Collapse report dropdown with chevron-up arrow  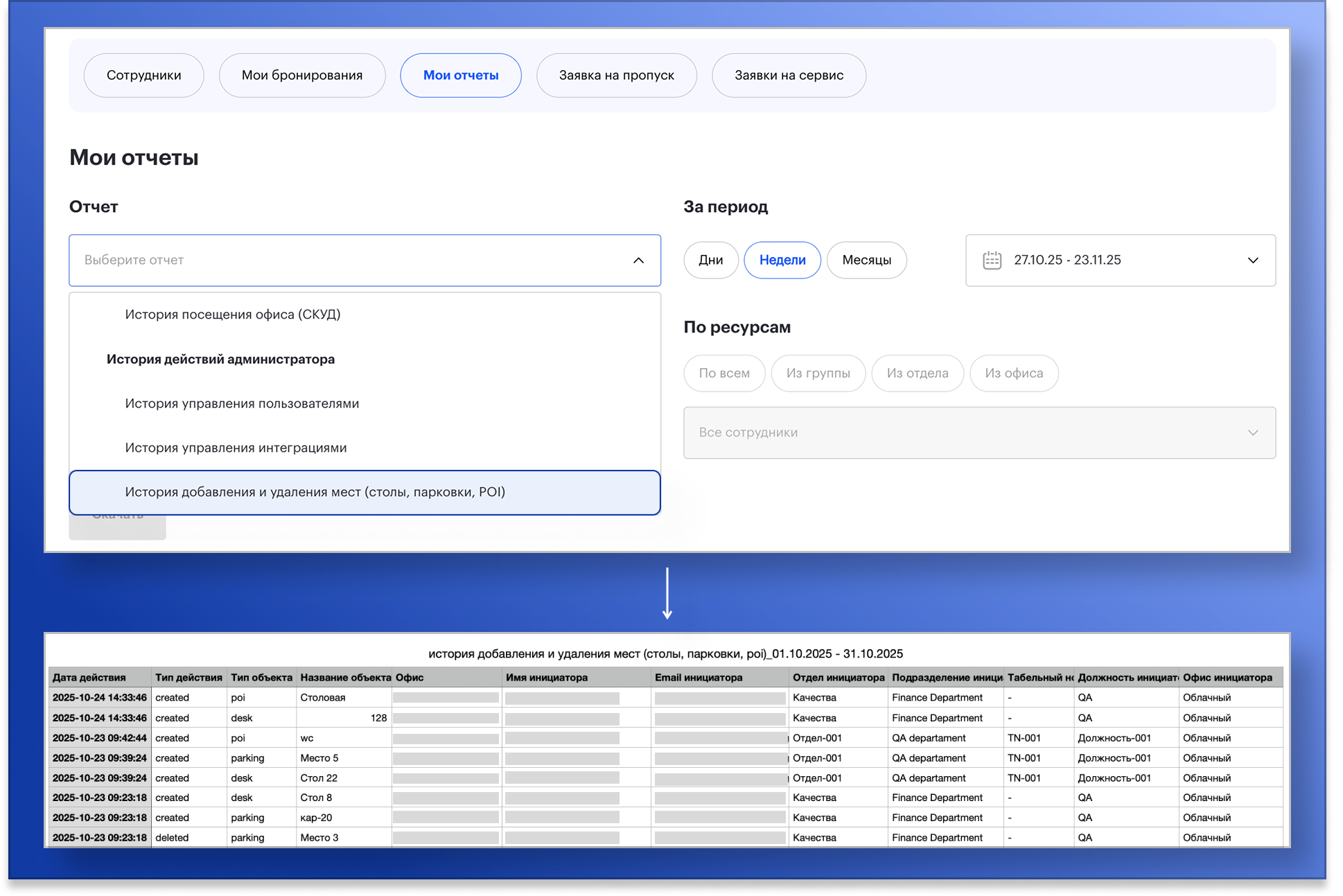coord(638,261)
